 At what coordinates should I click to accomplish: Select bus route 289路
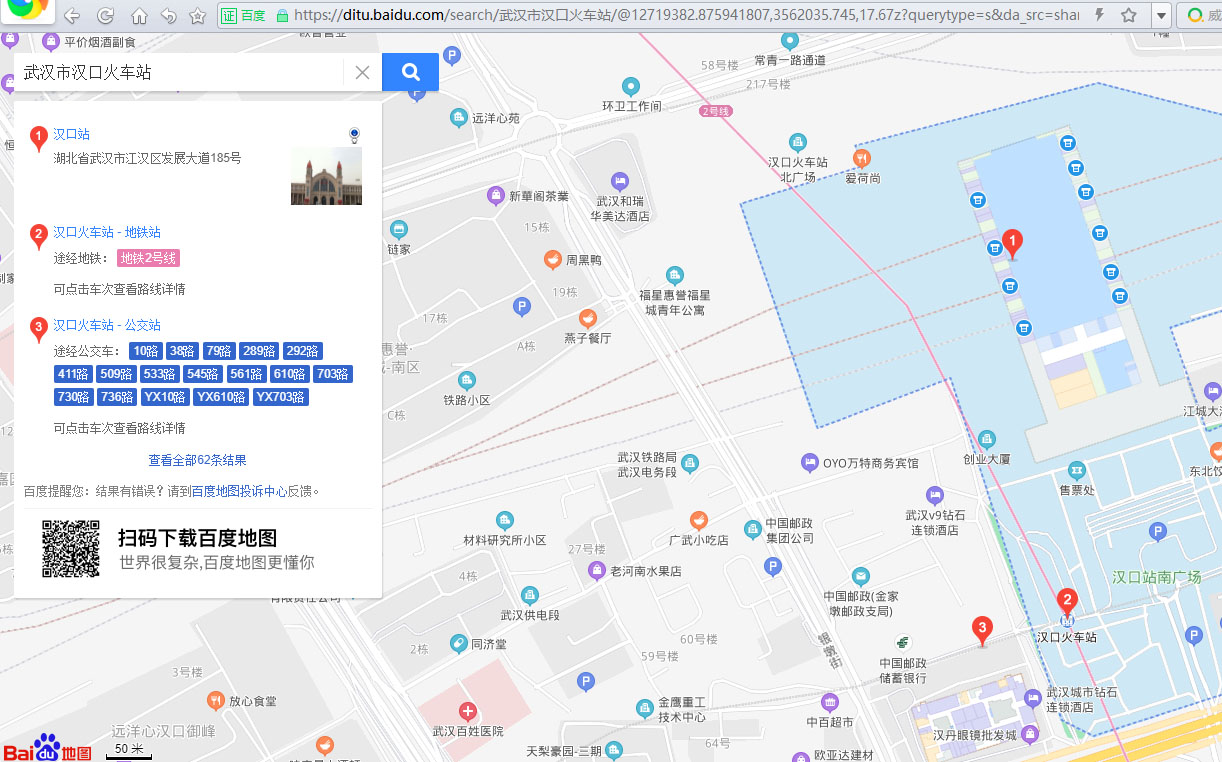[259, 351]
